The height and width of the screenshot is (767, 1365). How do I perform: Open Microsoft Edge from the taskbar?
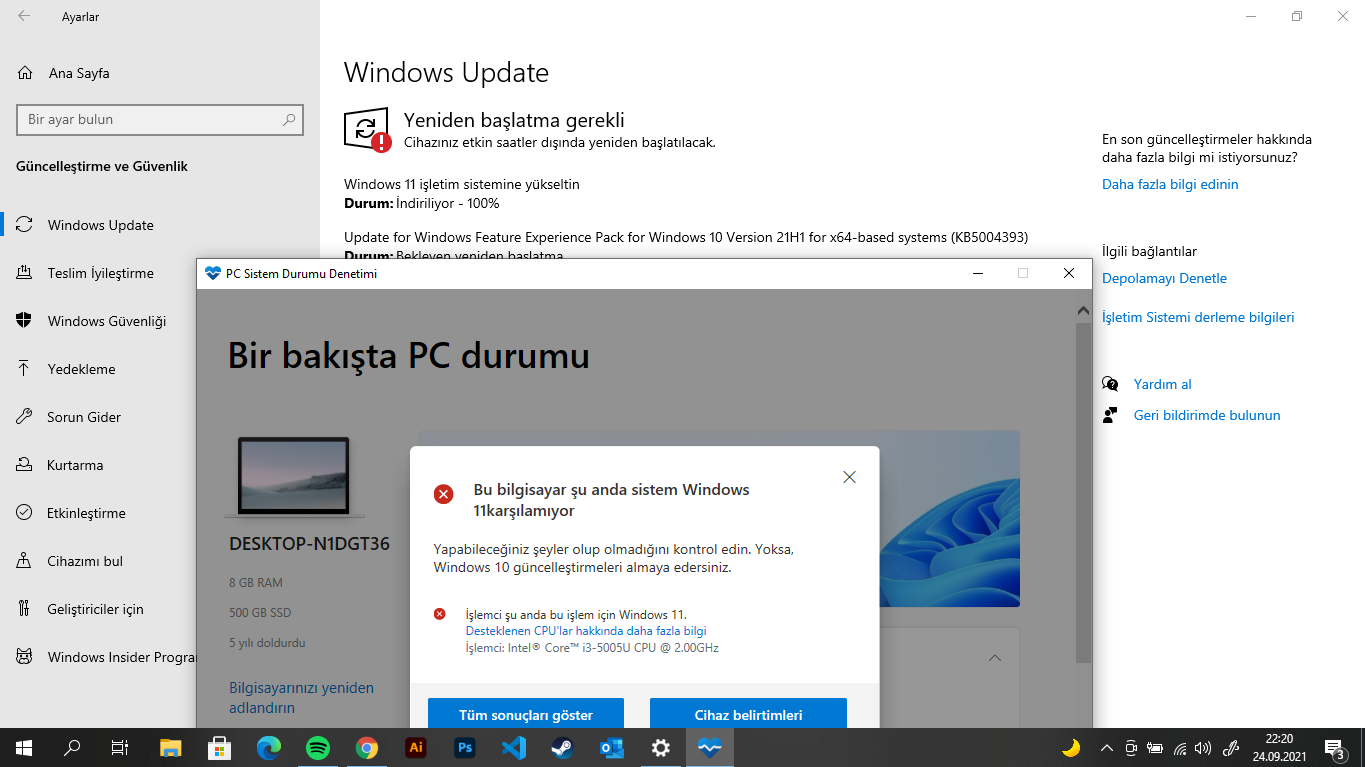[x=269, y=747]
